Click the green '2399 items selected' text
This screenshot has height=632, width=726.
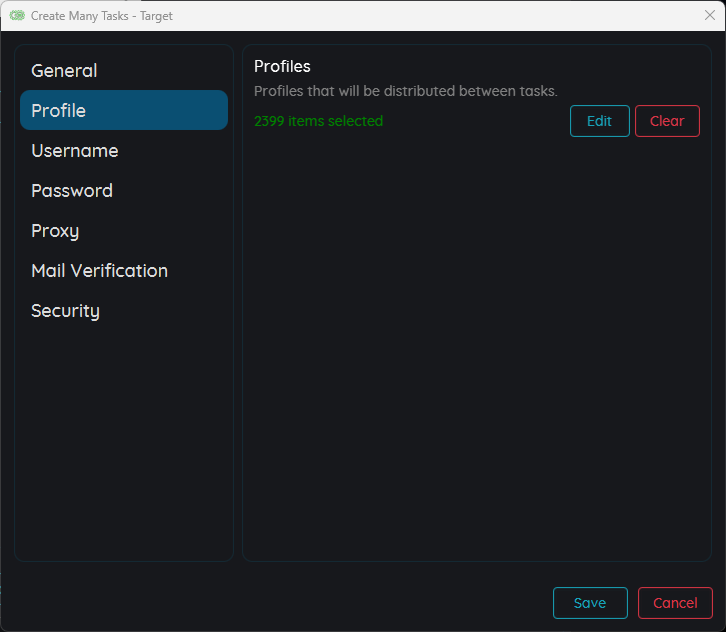pyautogui.click(x=318, y=121)
